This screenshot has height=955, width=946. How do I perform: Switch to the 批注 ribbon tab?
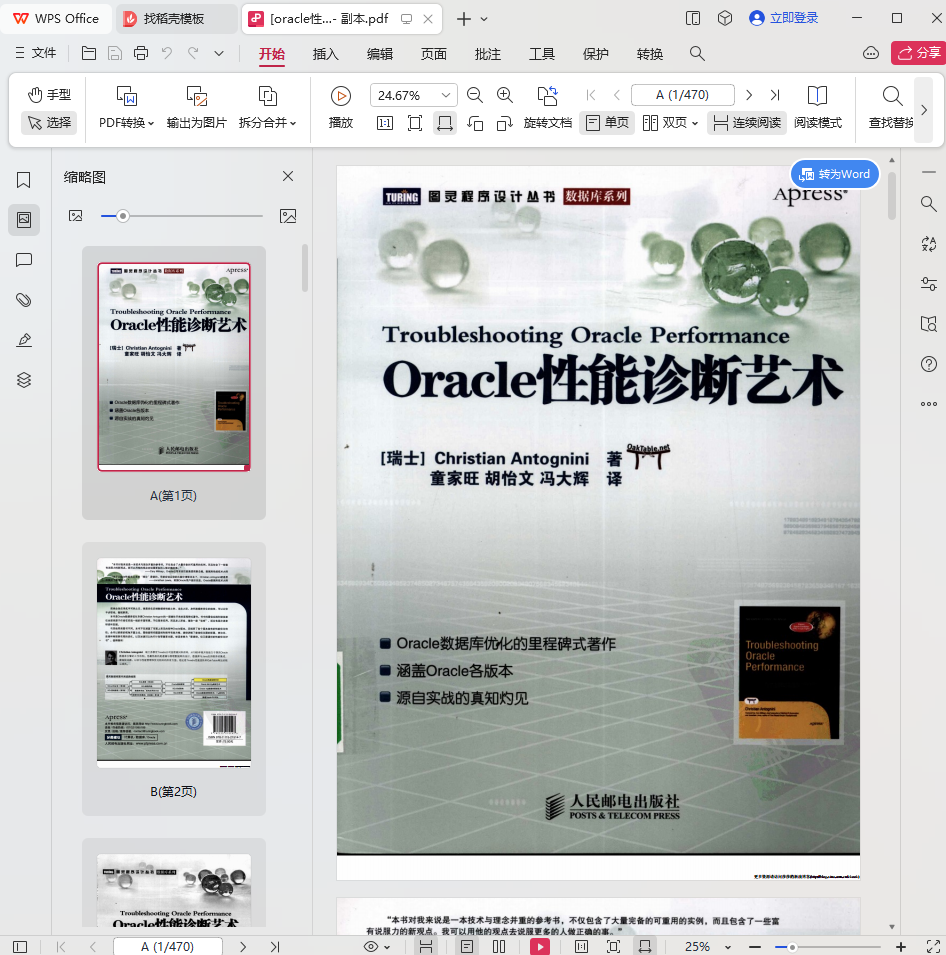click(487, 54)
